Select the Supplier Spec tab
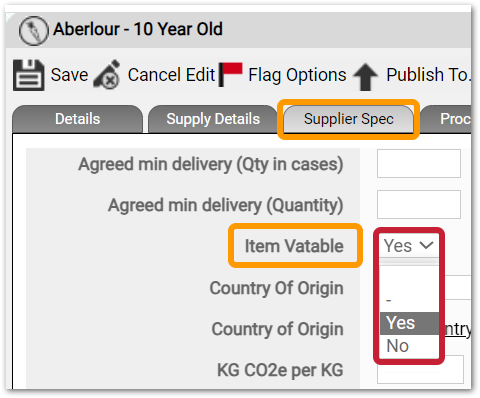The width and height of the screenshot is (480, 398). tap(349, 119)
